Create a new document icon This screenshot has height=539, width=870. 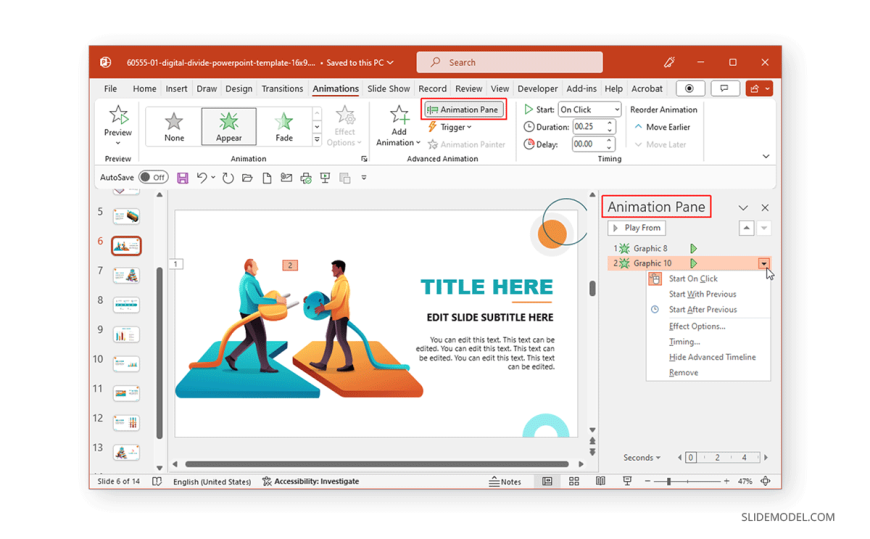point(267,178)
